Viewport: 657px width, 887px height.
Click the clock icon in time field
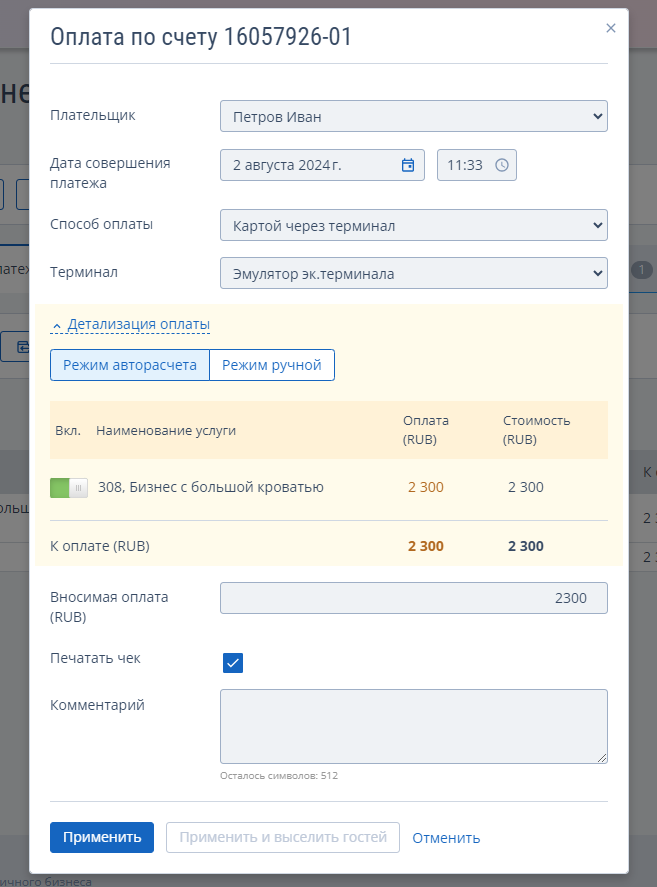[502, 165]
